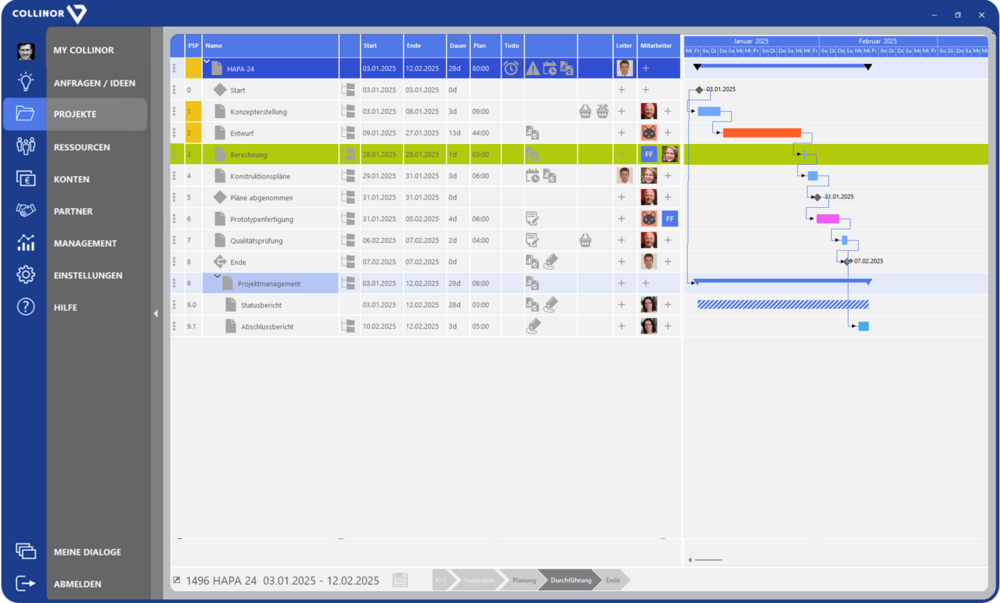Click the Abmelden logout entry
The image size is (1000, 603).
[77, 584]
